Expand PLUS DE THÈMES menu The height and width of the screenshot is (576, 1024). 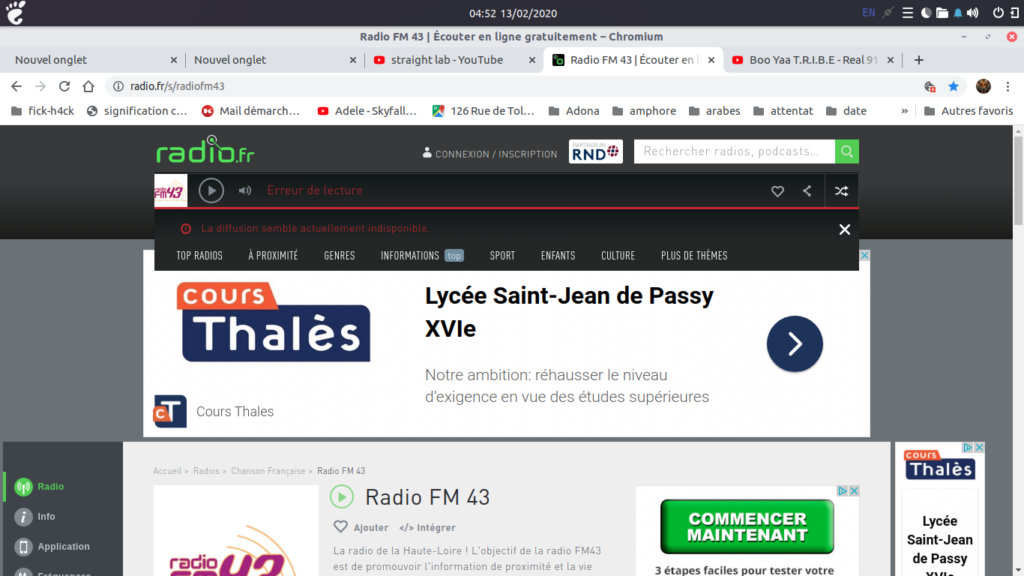pyautogui.click(x=694, y=255)
